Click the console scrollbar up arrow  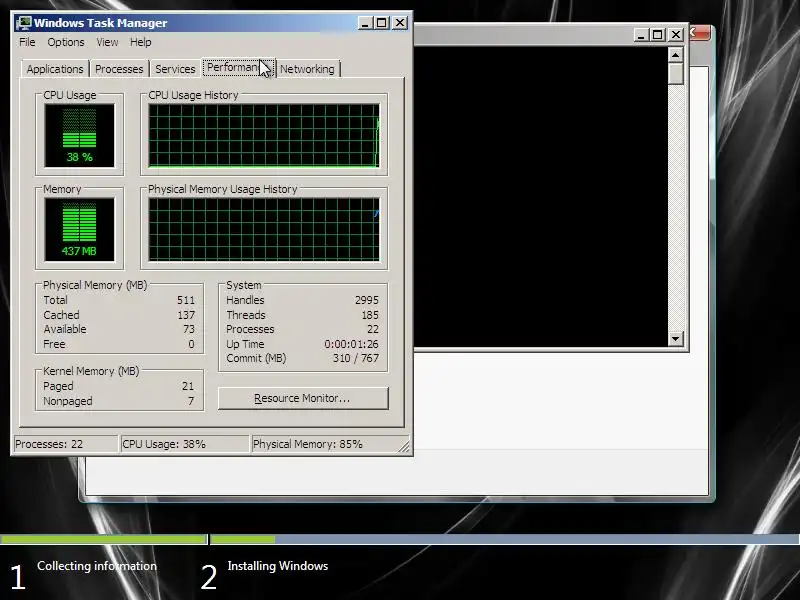[x=676, y=55]
